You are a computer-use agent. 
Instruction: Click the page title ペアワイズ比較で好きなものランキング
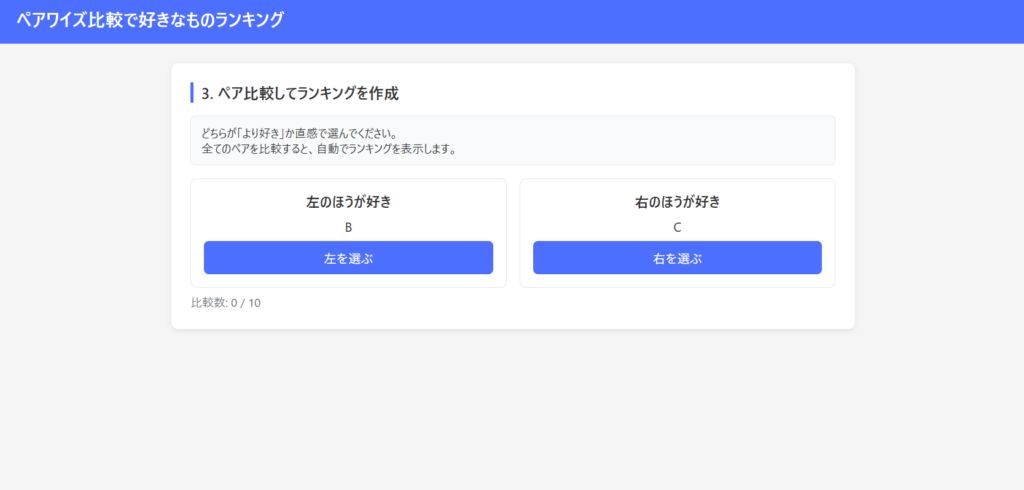150,20
